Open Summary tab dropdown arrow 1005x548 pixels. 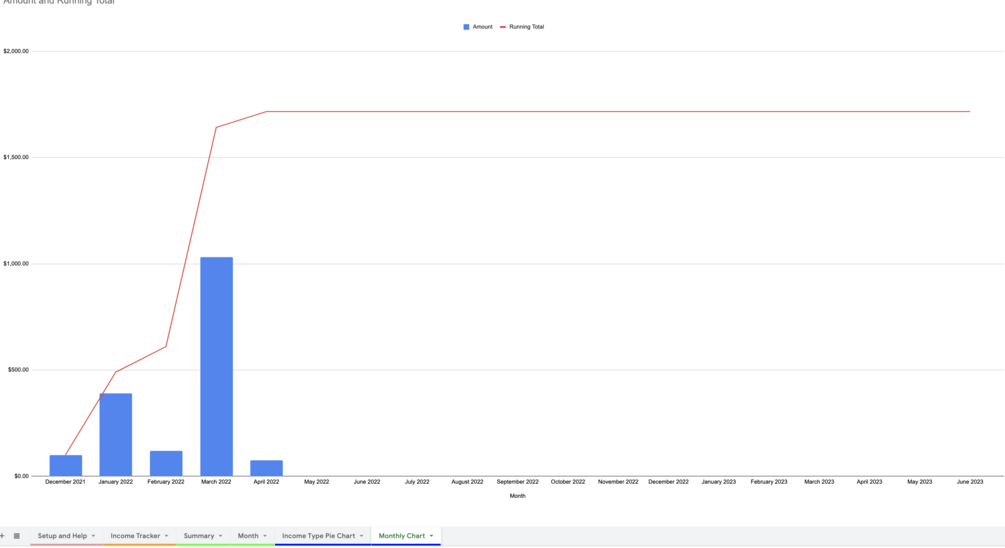coord(220,536)
